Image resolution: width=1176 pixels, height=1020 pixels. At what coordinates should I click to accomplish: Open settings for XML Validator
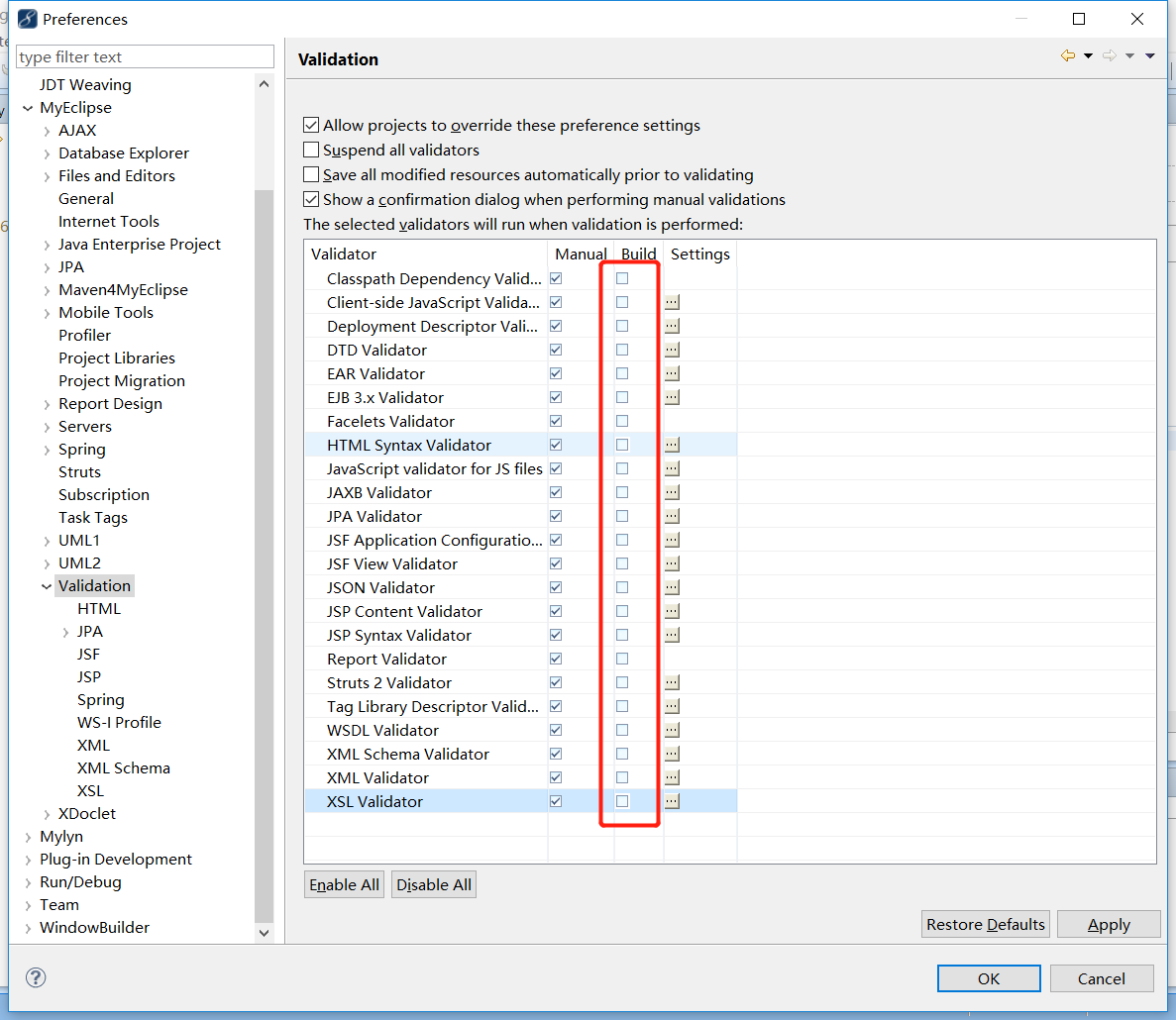[672, 777]
